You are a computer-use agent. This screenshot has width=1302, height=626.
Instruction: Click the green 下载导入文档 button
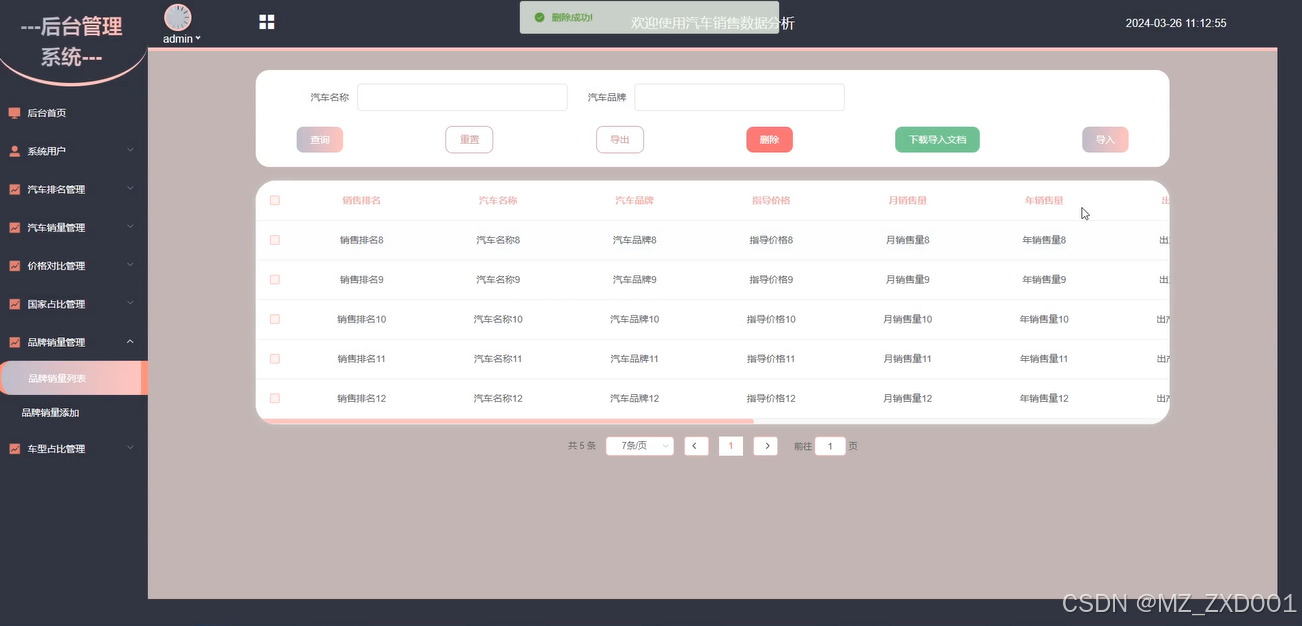[x=937, y=140]
